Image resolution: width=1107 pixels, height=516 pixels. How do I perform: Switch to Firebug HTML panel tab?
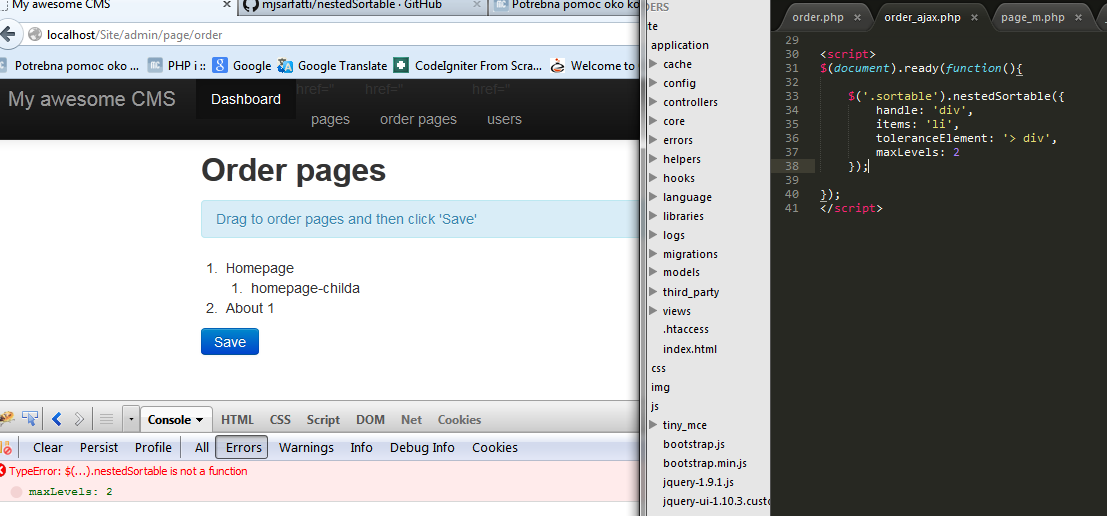point(237,419)
